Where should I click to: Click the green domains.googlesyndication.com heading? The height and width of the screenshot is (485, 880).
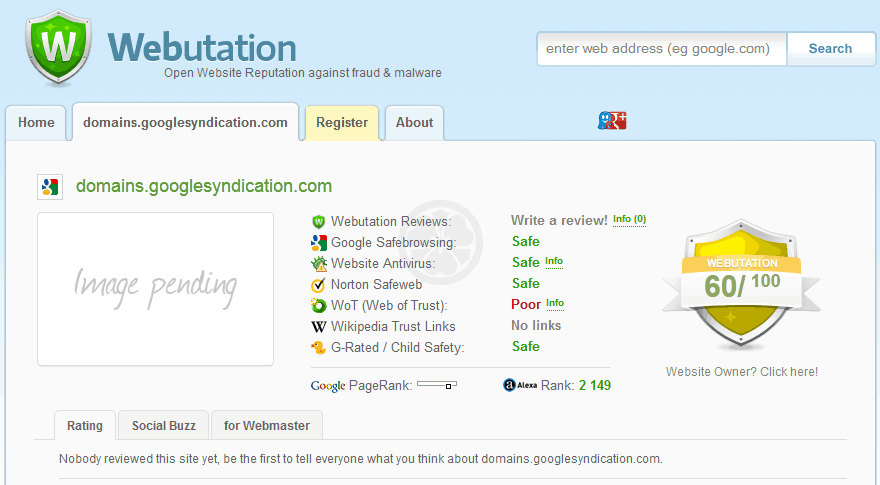tap(204, 186)
